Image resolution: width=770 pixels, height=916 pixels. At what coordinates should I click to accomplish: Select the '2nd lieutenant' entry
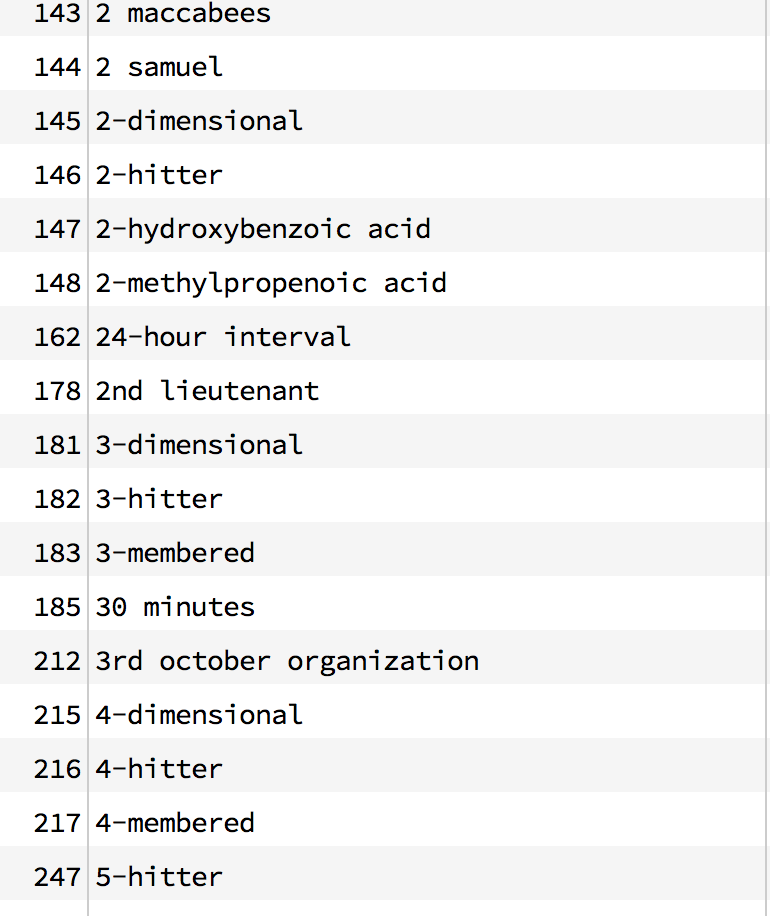(x=383, y=387)
